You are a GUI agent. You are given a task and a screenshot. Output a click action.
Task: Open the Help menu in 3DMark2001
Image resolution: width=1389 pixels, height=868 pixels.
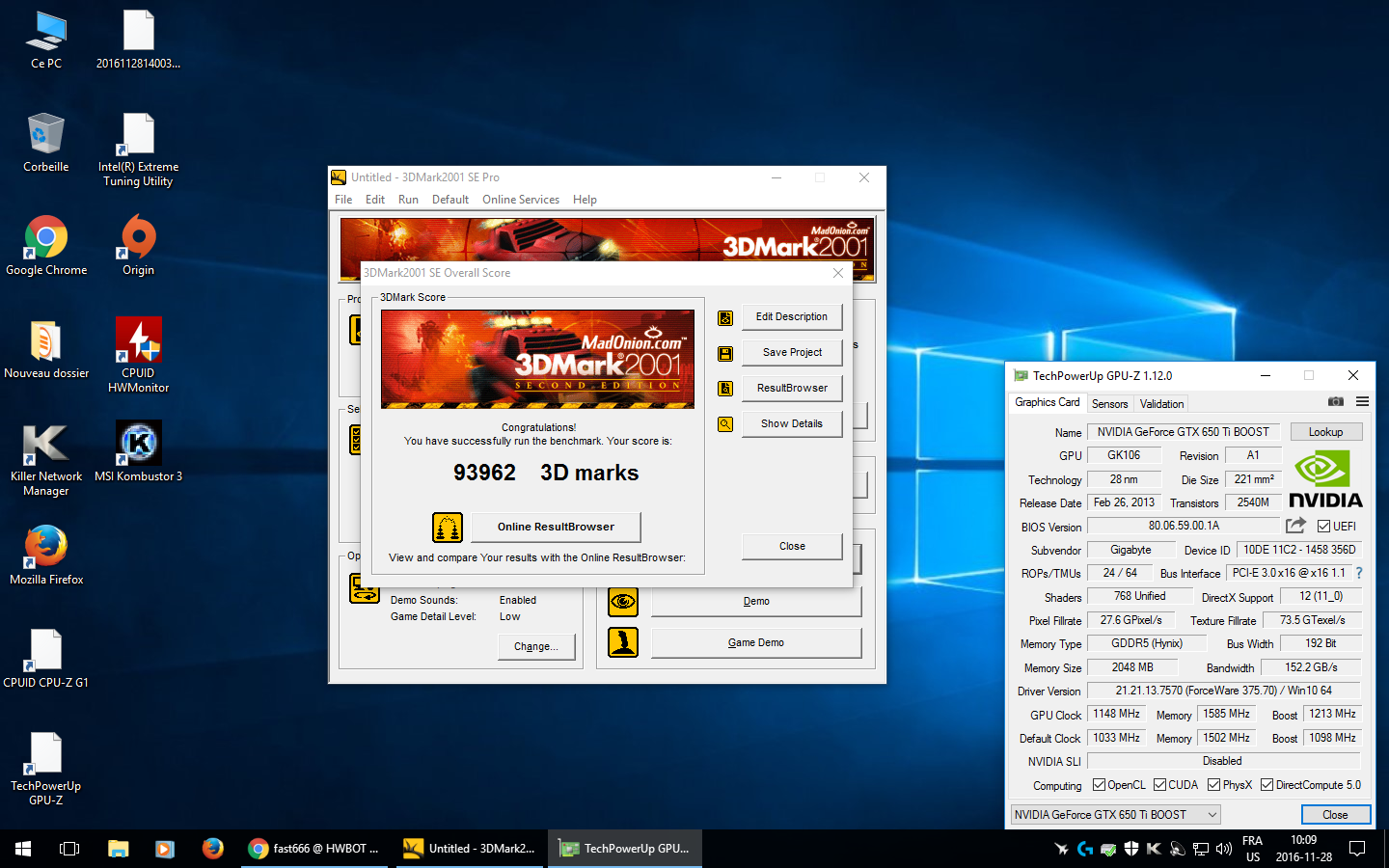(x=585, y=200)
